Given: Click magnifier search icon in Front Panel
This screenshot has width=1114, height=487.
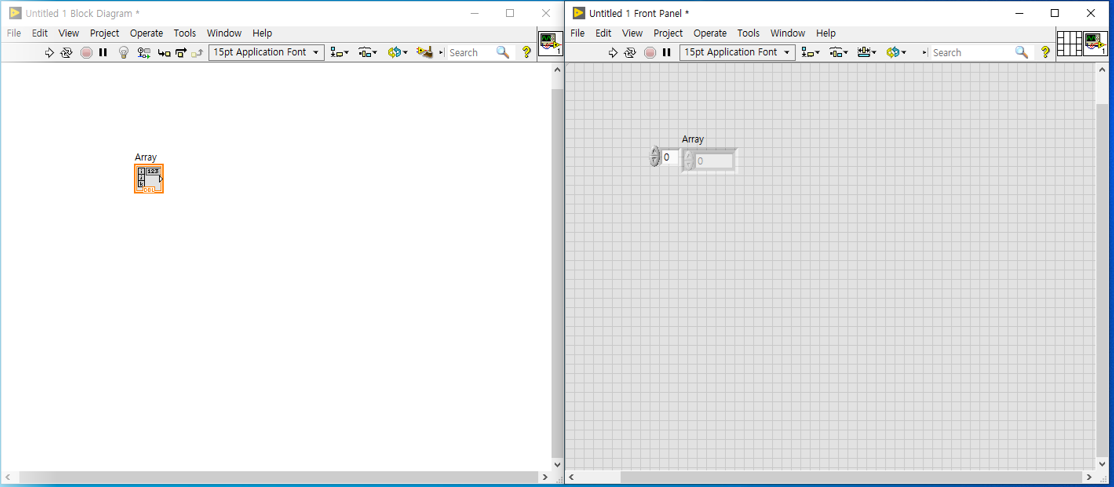Looking at the screenshot, I should [1022, 53].
